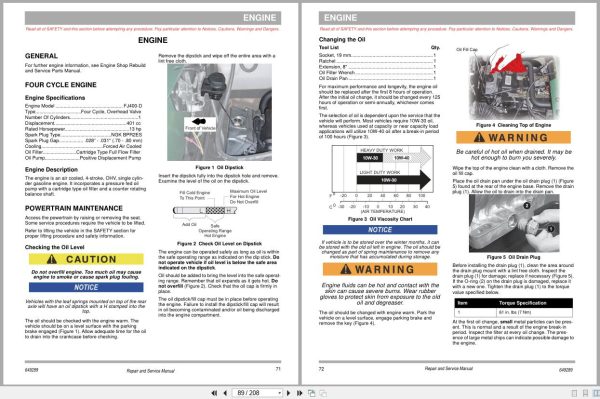Viewport: 600px width, 399px height.
Task: Jump to the last page
Action: [299, 393]
